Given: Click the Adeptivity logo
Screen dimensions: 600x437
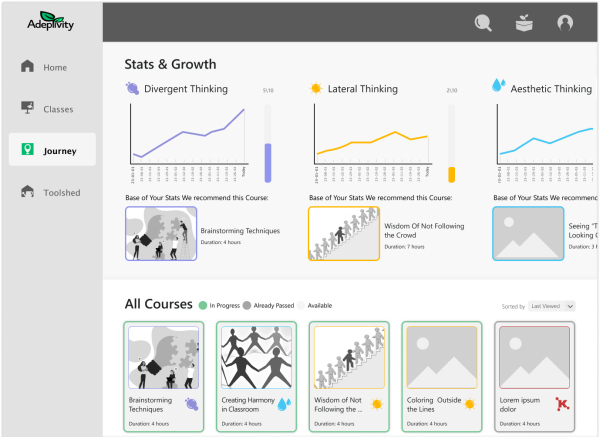Looking at the screenshot, I should pos(51,20).
